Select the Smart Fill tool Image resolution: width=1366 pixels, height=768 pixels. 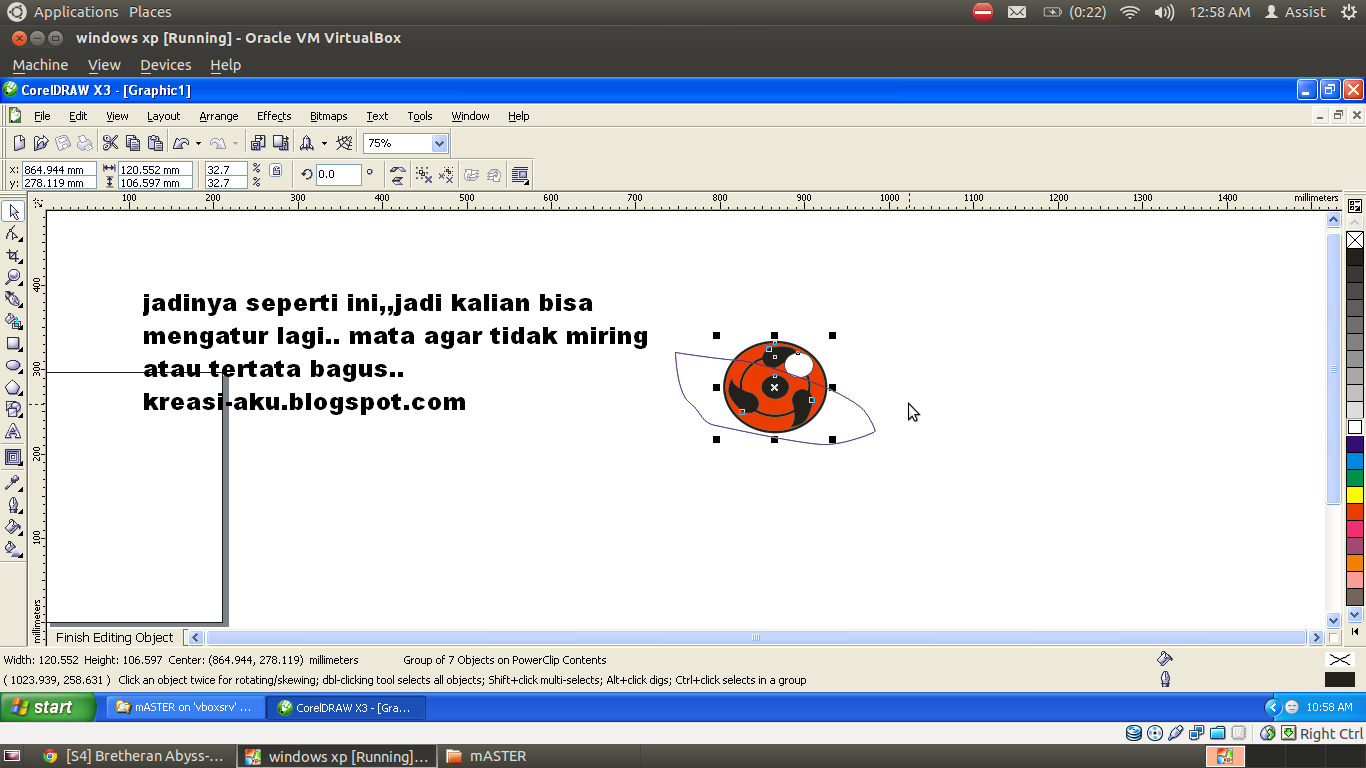tap(13, 321)
